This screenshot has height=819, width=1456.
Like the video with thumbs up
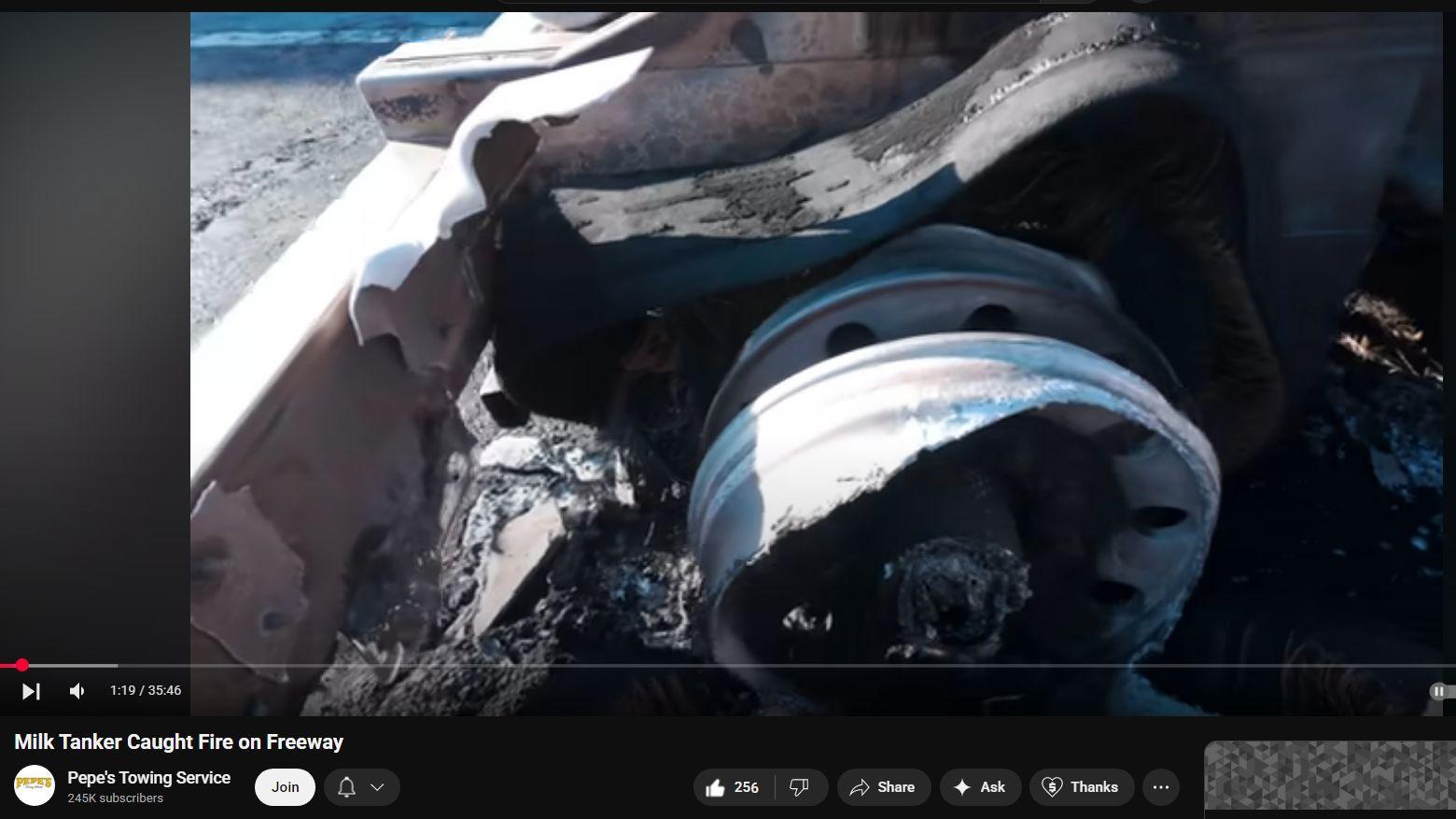(732, 787)
